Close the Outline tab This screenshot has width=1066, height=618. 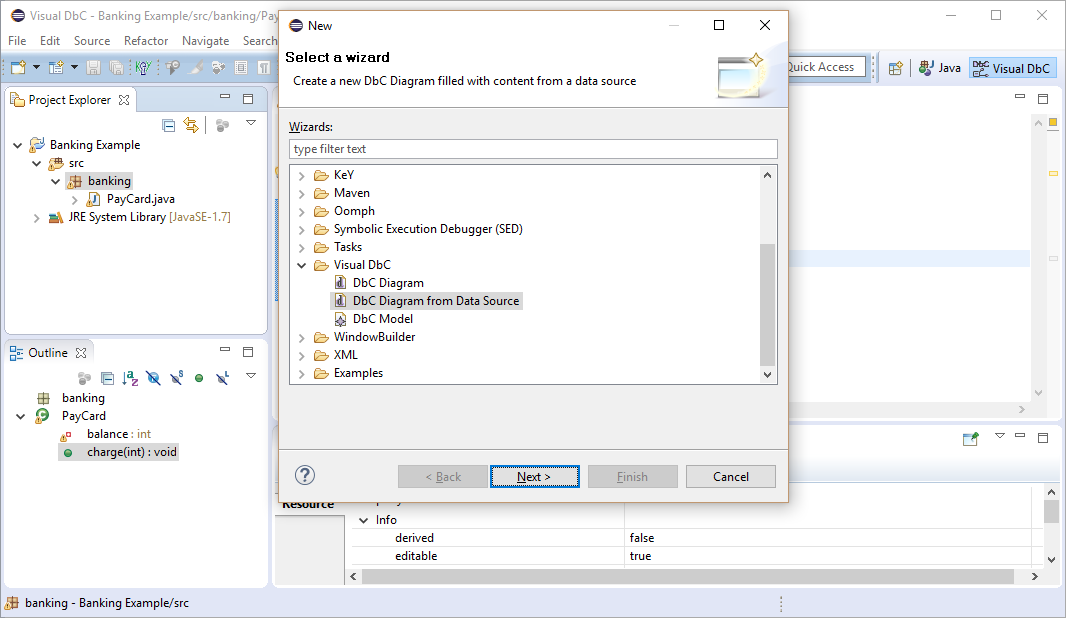81,353
